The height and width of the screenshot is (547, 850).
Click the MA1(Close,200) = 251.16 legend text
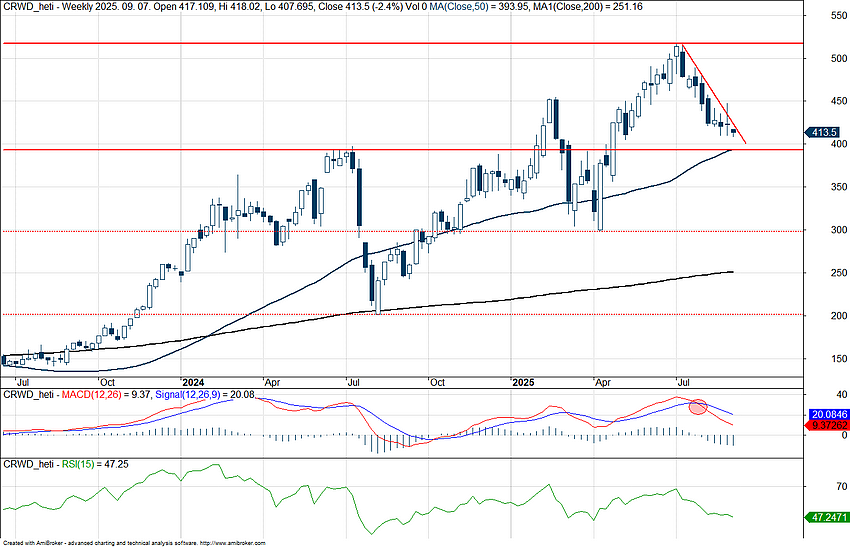586,7
